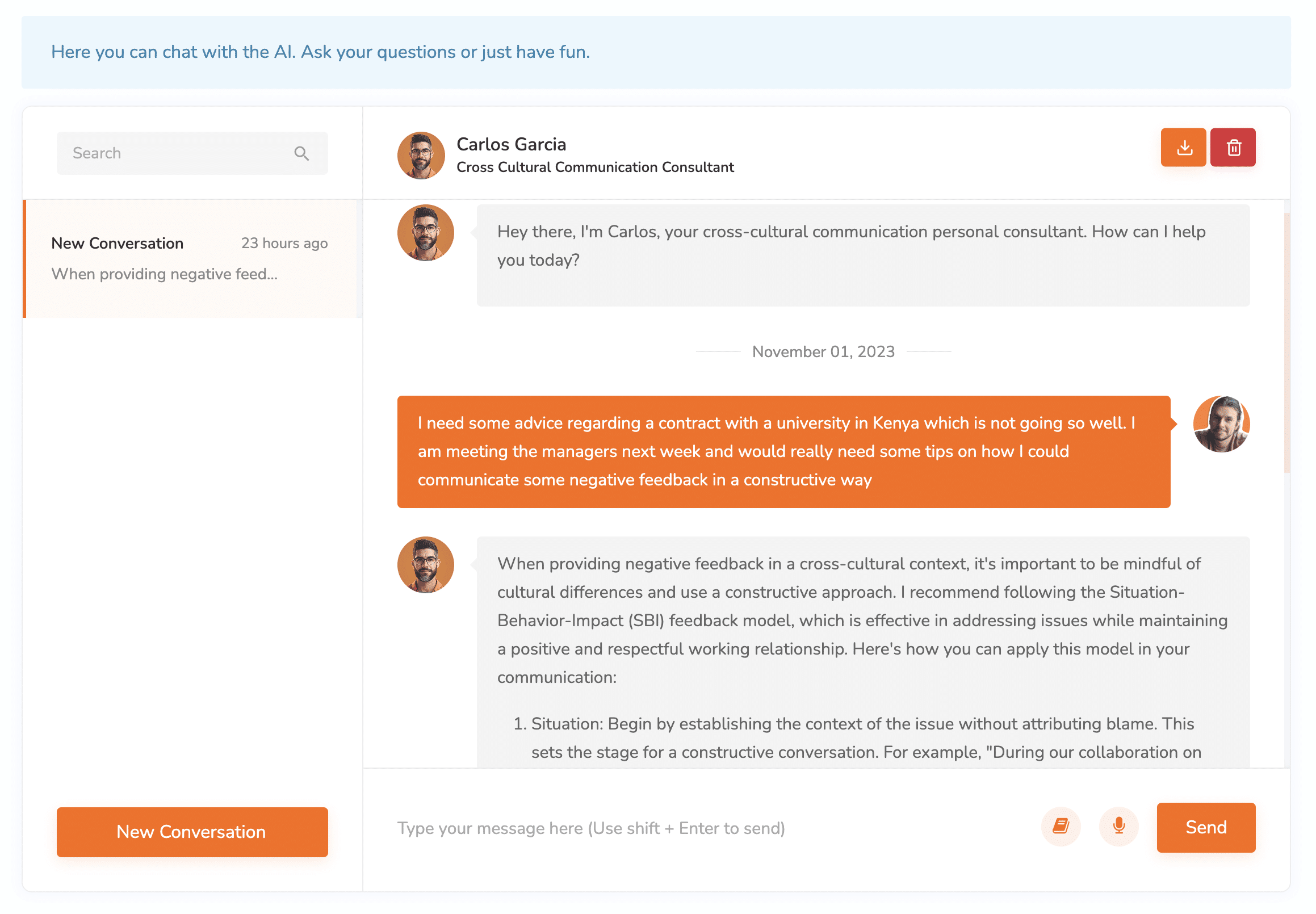
Task: Delete conversation with the trash icon
Action: point(1233,148)
